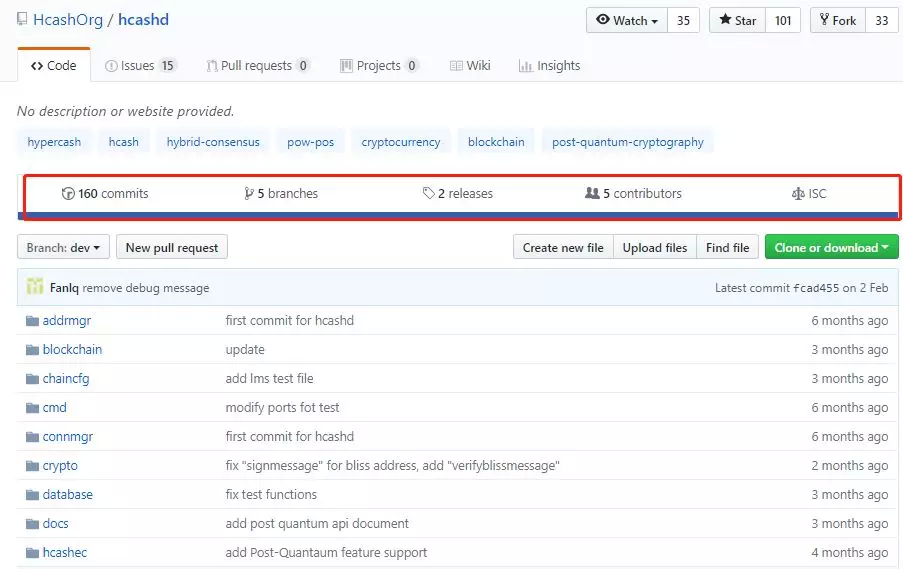Click the blue language bar

click(x=458, y=216)
